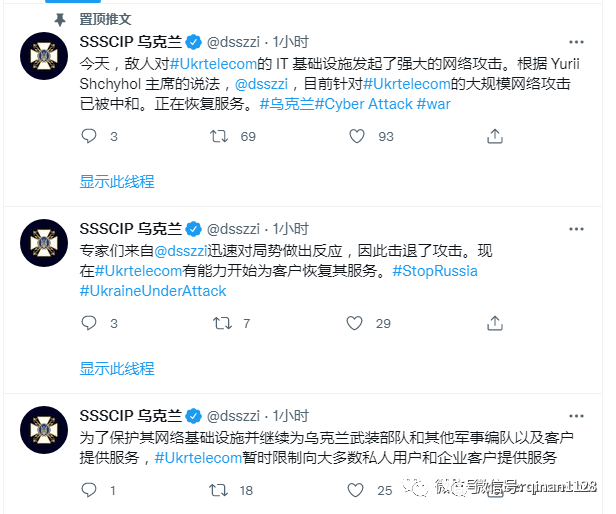Viewport: 616px width, 514px height.
Task: Like the second tweet with 29 likes
Action: click(x=354, y=323)
